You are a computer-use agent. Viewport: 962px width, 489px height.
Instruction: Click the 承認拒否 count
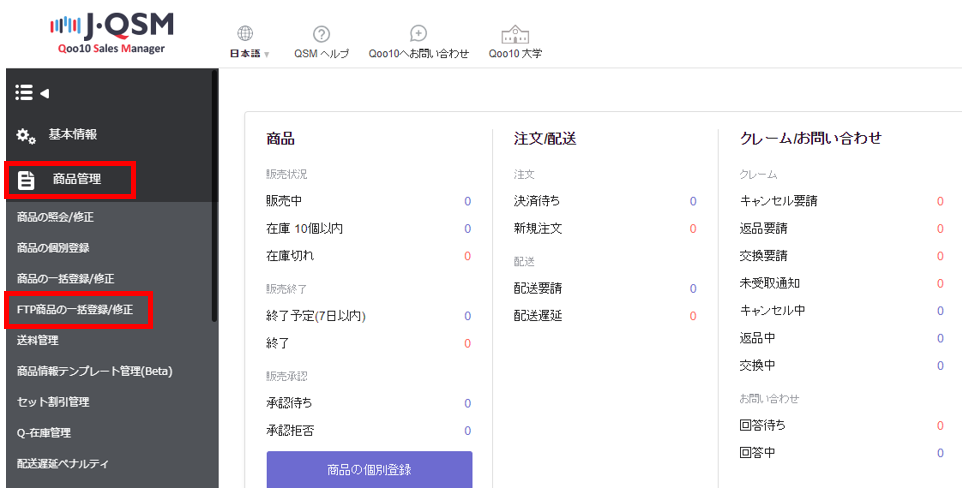[x=468, y=431]
